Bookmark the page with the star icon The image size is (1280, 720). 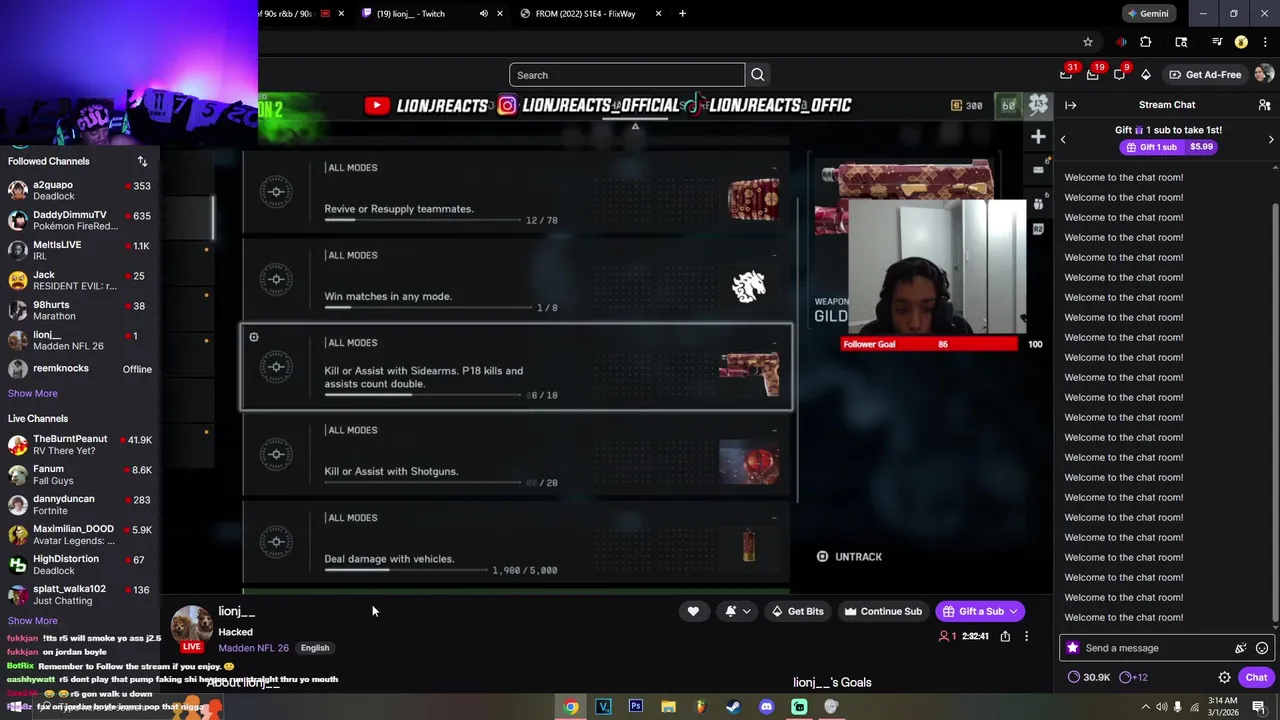pyautogui.click(x=1088, y=42)
